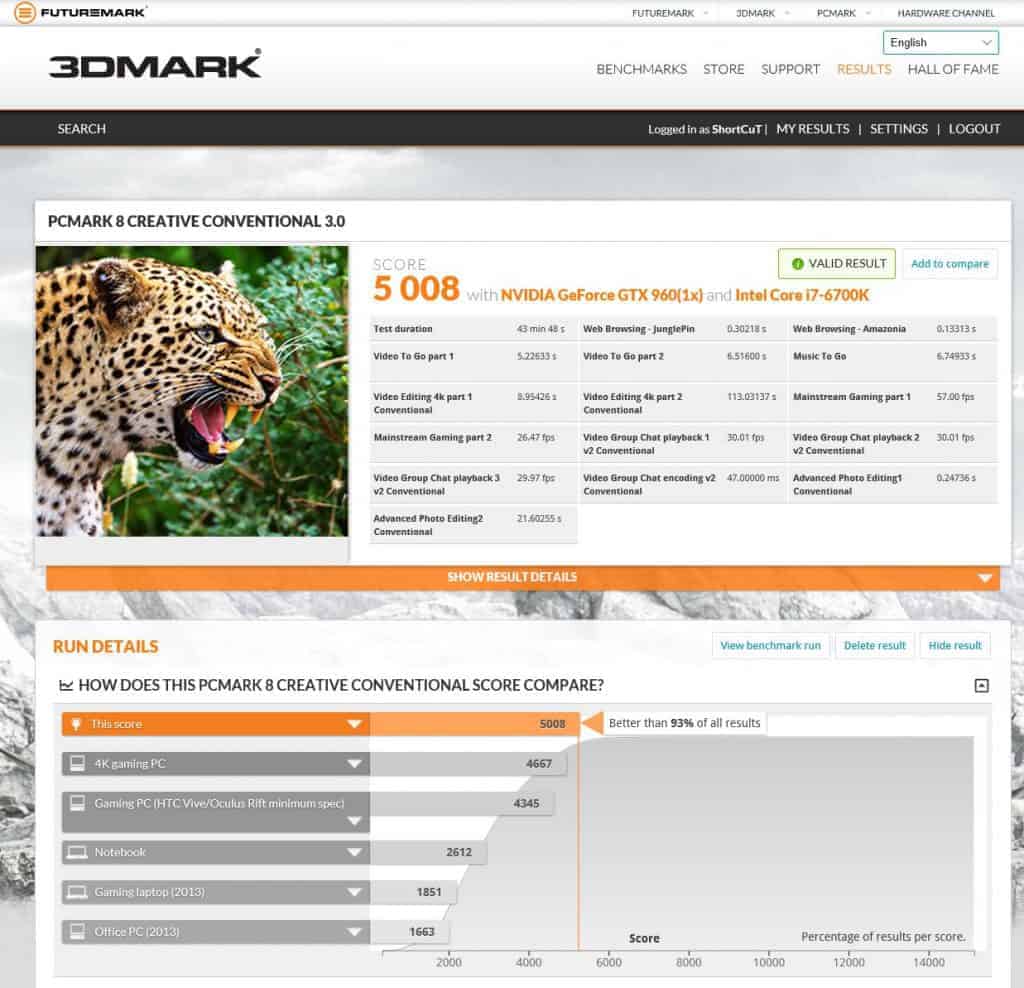Expand the Gaming PC (HTC Vive) row dropdown

tap(355, 819)
